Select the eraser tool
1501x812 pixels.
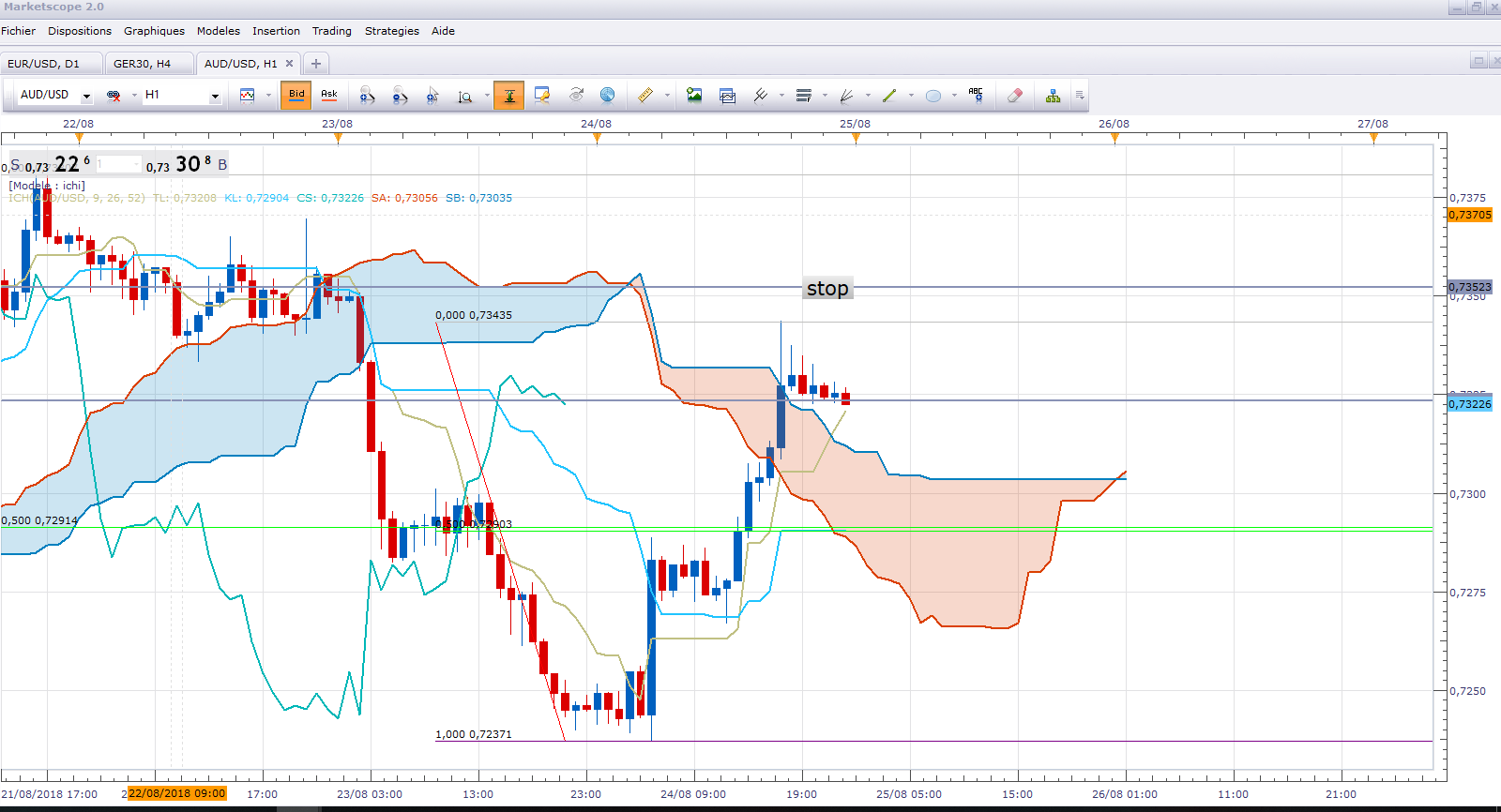(1014, 96)
